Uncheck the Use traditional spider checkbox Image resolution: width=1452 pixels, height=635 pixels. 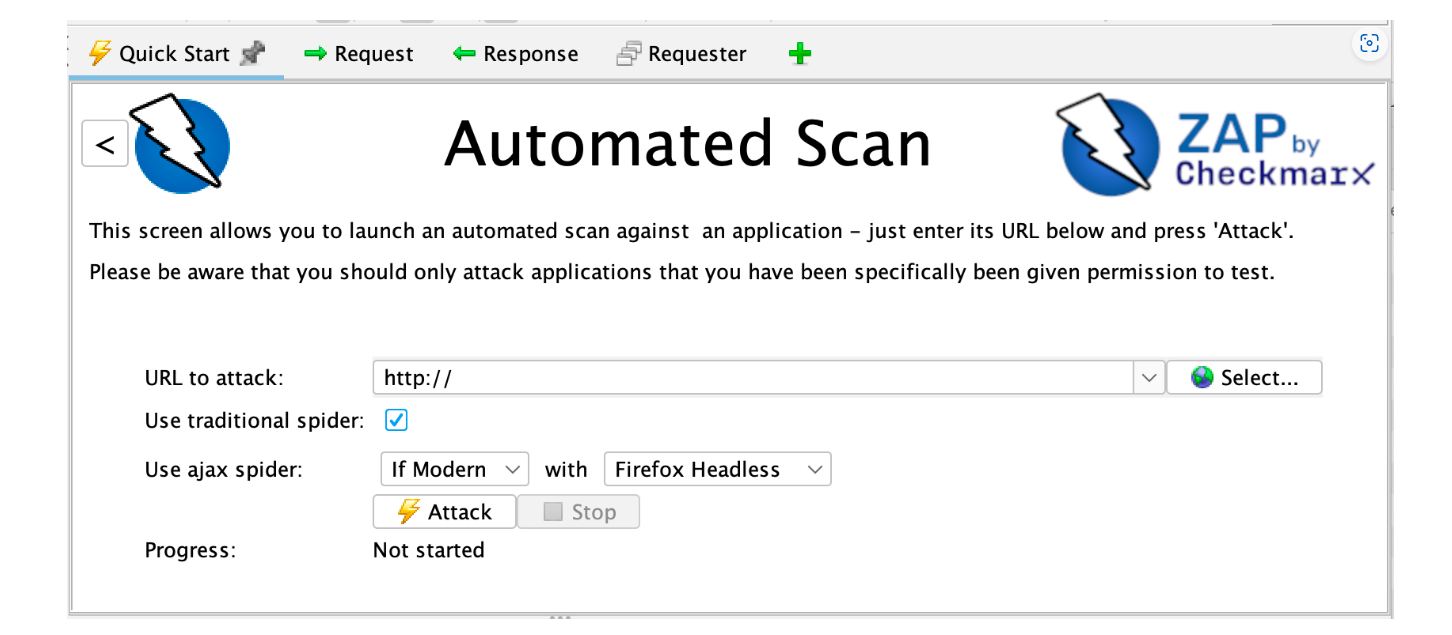pos(397,421)
